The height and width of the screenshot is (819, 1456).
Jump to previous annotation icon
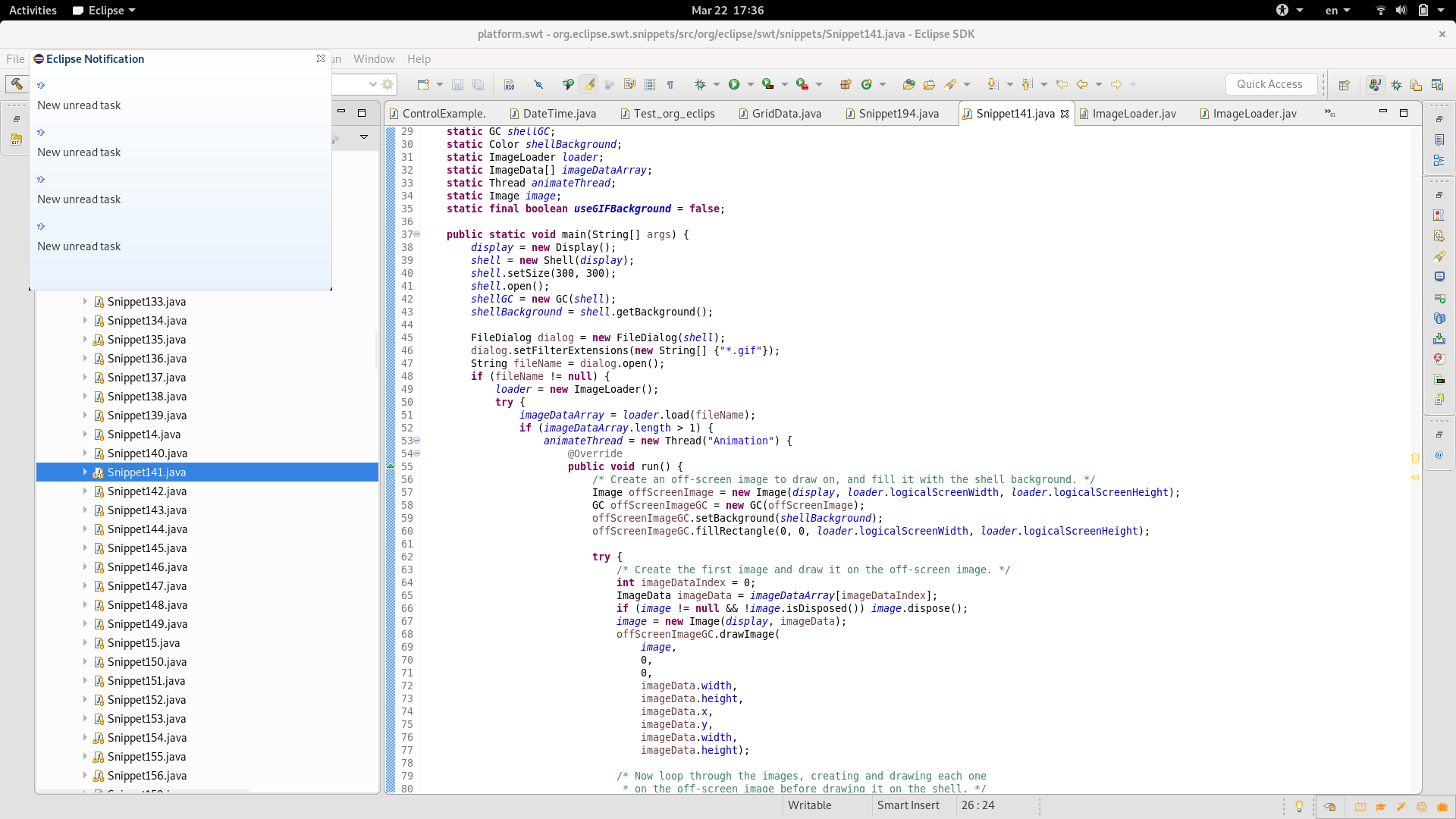pyautogui.click(x=1027, y=84)
